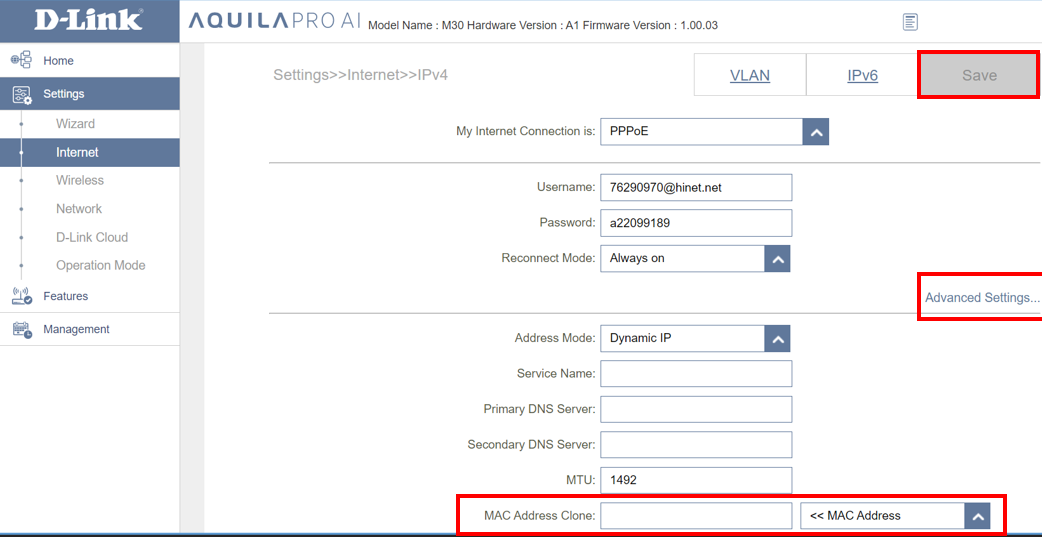
Task: Click the Settings gear icon in sidebar
Action: click(x=21, y=94)
